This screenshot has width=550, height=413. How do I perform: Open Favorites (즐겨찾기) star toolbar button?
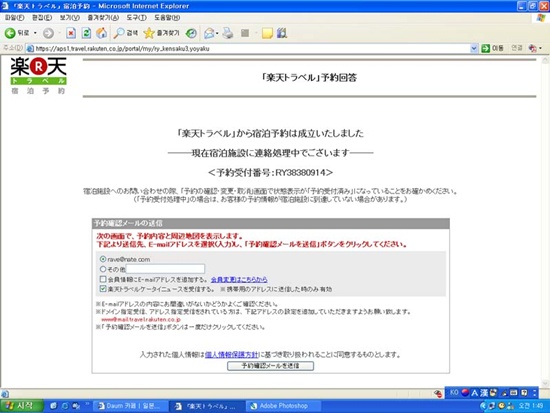[x=161, y=33]
